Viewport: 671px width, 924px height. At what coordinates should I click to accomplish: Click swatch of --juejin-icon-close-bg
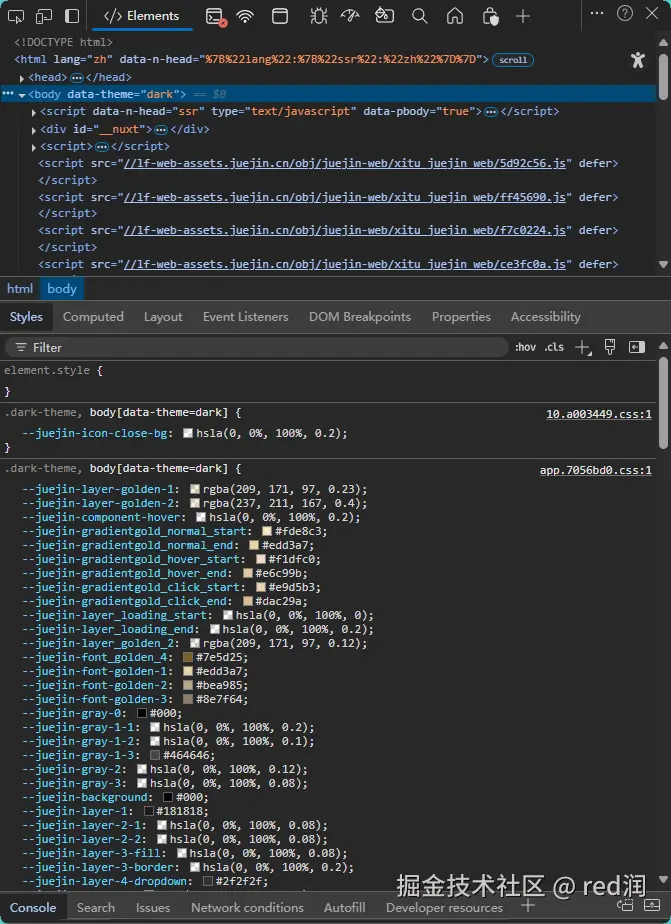point(188,433)
